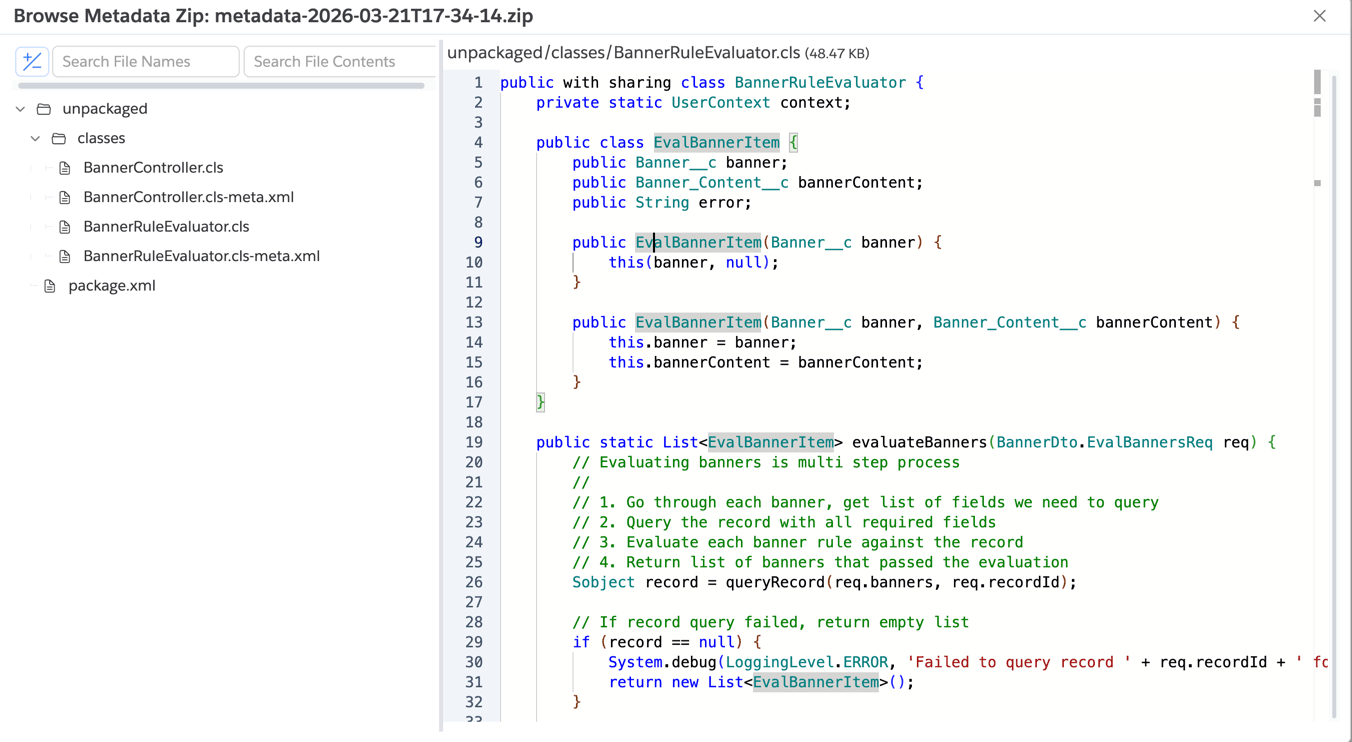
Task: Click line number 19 in the editor gutter
Action: point(473,442)
